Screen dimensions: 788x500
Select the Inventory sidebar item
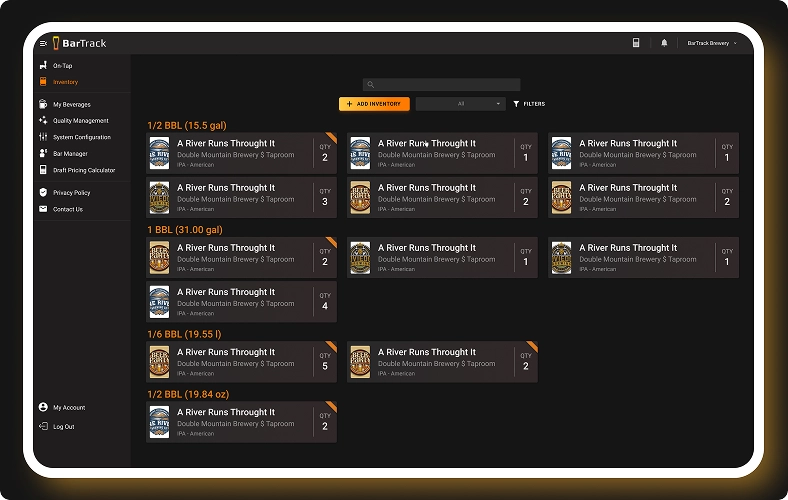[x=65, y=82]
